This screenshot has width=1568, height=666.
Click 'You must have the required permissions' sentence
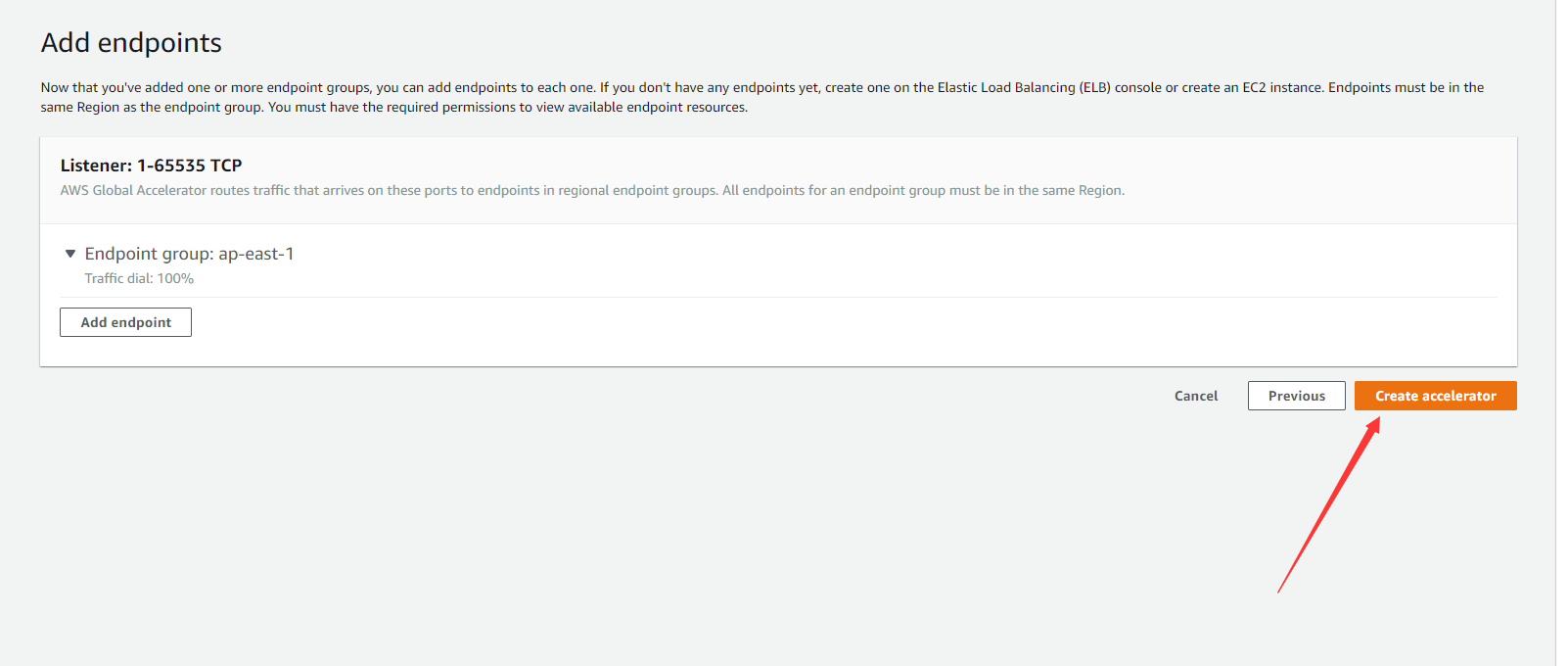pyautogui.click(x=507, y=107)
